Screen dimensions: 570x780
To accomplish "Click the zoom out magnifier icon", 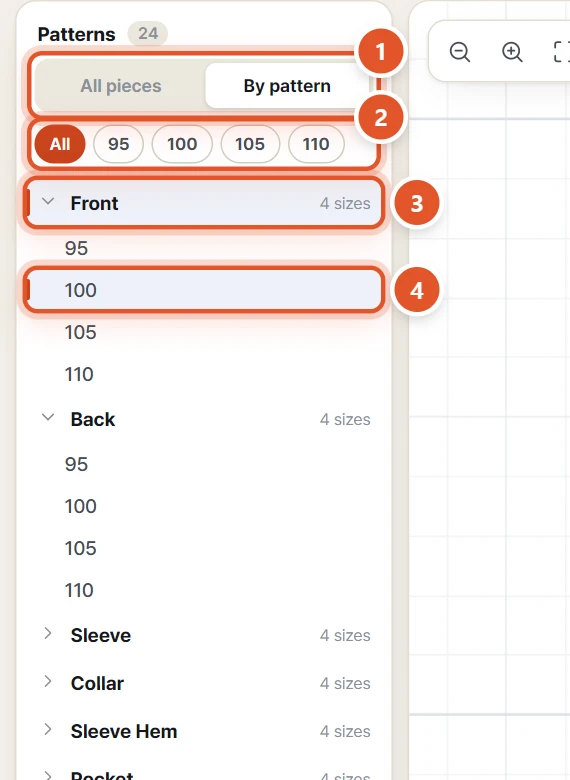I will (460, 52).
